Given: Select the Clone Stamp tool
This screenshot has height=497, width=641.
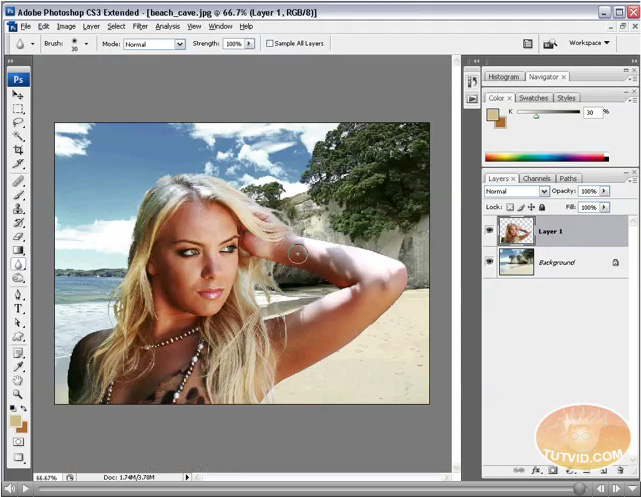Looking at the screenshot, I should point(18,209).
